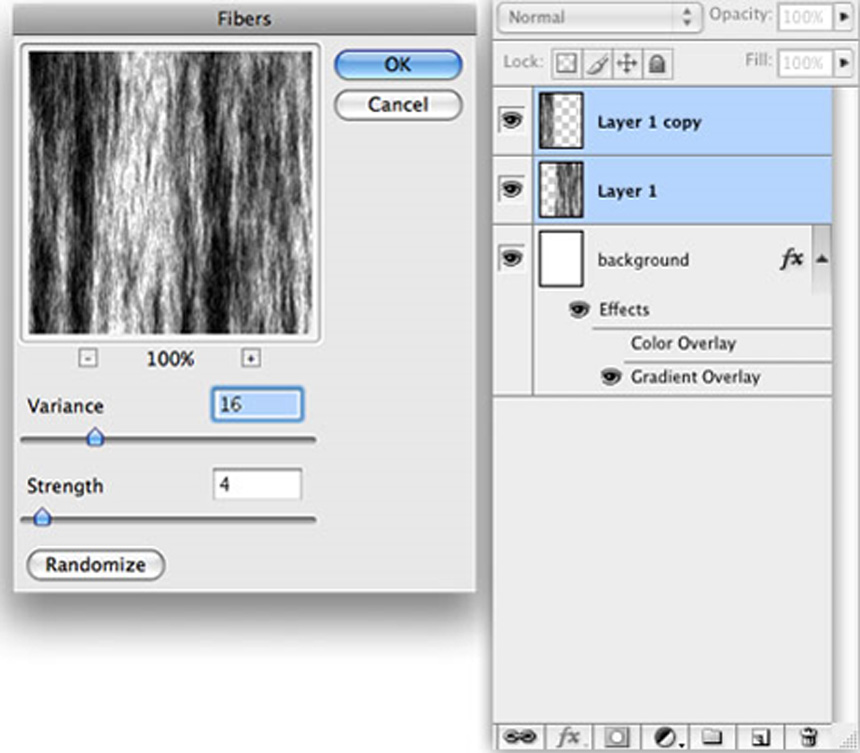
Task: Create new adjustment layer icon
Action: [x=663, y=737]
